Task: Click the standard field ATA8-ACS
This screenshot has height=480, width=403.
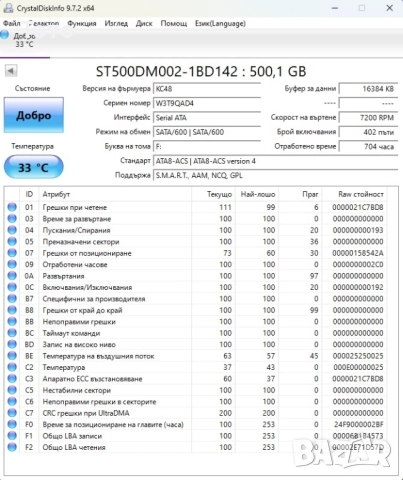Action: 275,161
